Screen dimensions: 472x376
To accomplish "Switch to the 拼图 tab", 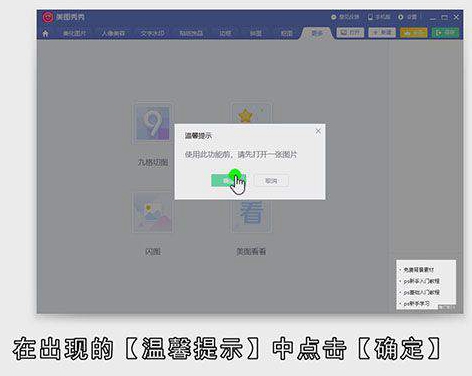I will click(256, 33).
